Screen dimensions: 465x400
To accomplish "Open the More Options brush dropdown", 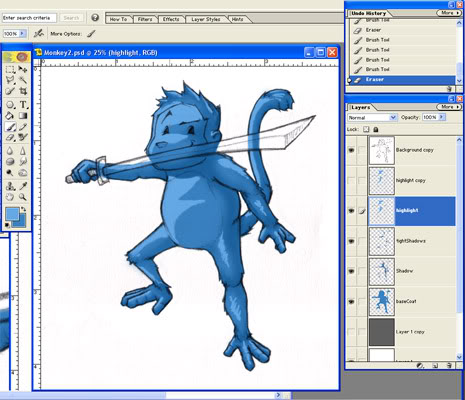I will (x=91, y=34).
